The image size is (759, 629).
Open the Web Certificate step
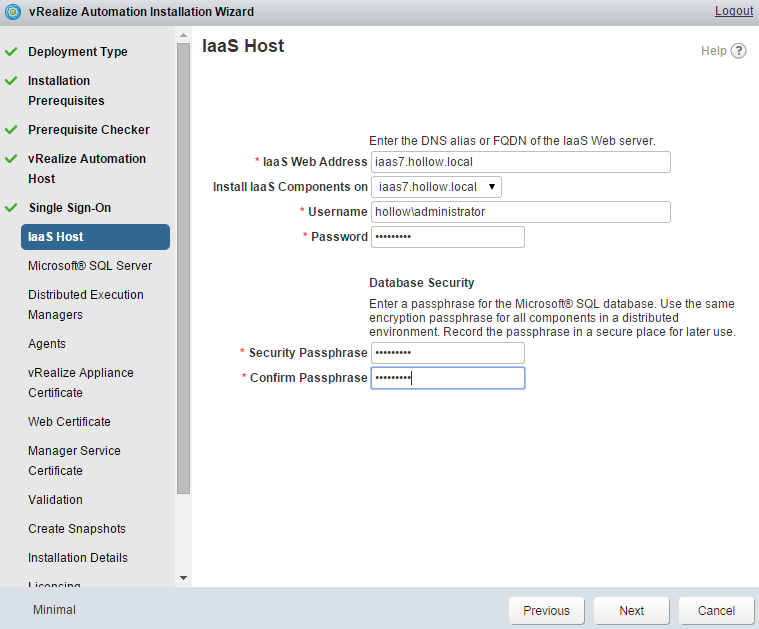tap(69, 422)
